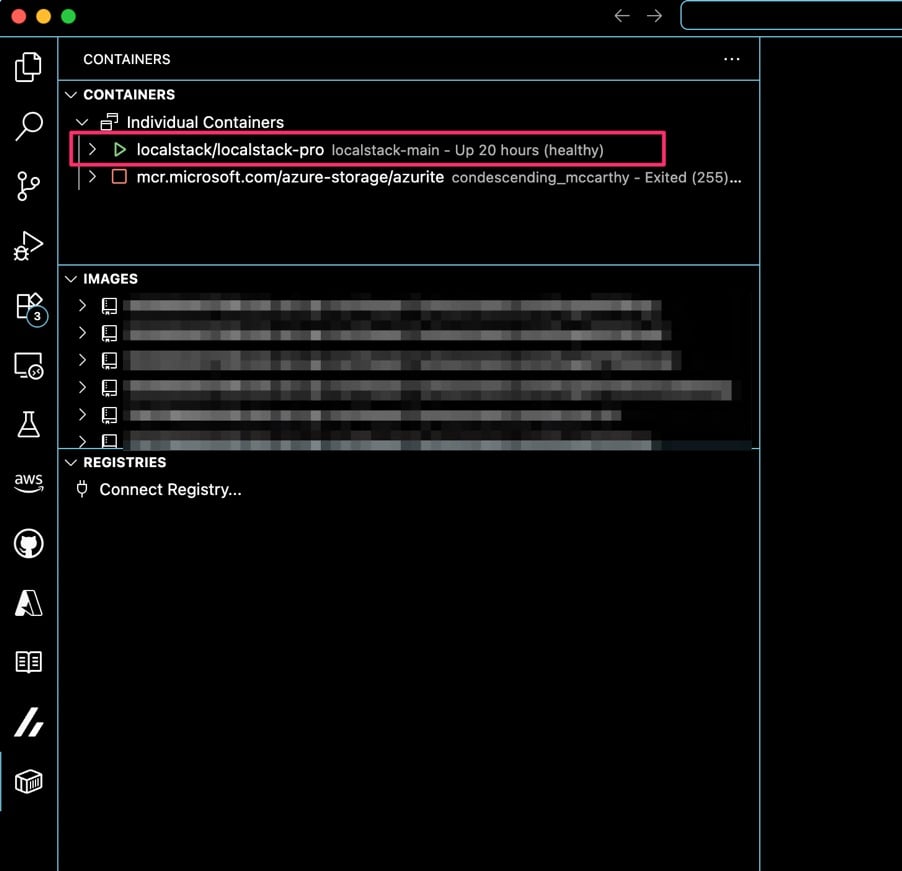The image size is (902, 871).
Task: Open the Azure view
Action: tap(28, 603)
